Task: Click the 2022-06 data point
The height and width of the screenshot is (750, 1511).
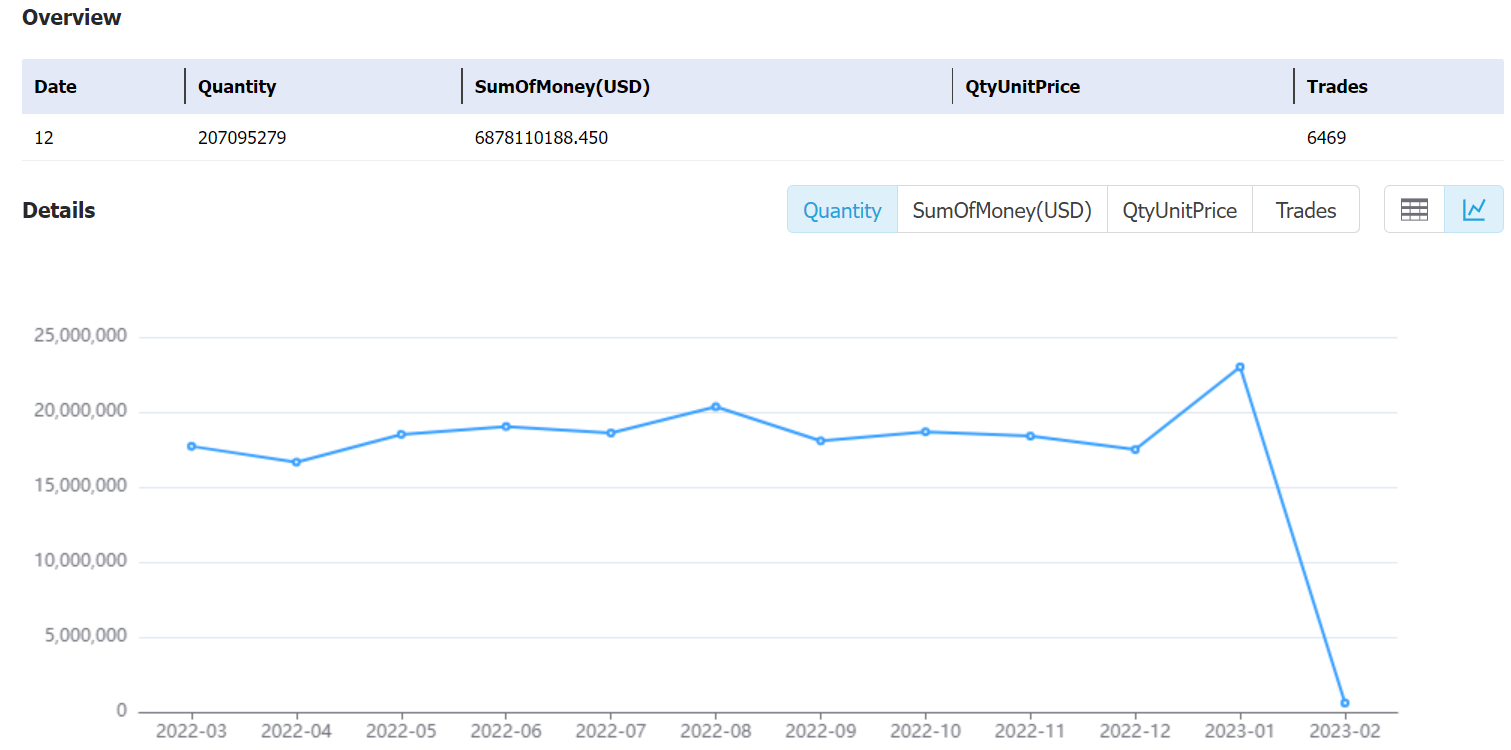Action: tap(506, 426)
